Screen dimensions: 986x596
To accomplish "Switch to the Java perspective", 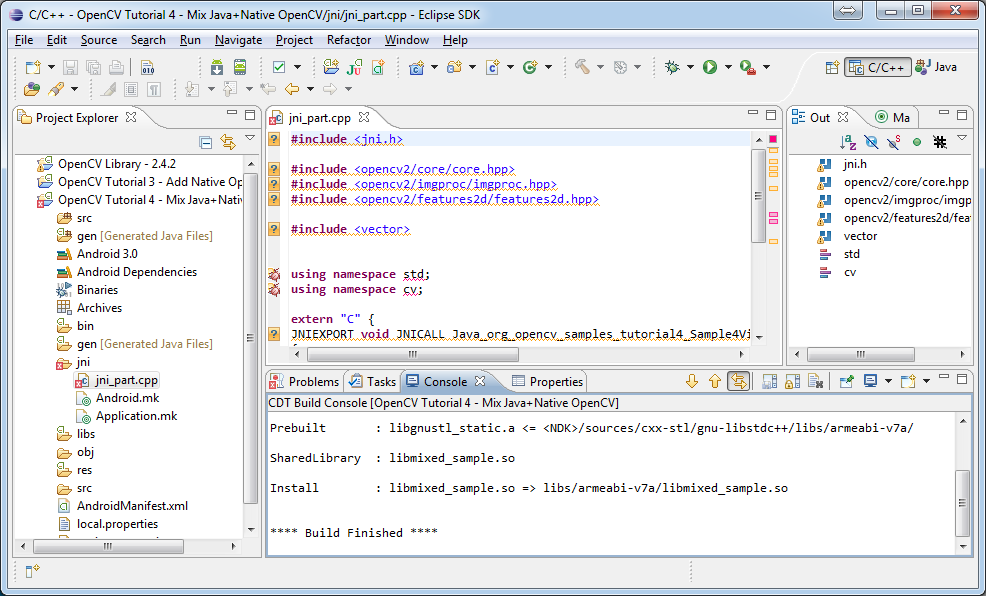I will point(937,67).
